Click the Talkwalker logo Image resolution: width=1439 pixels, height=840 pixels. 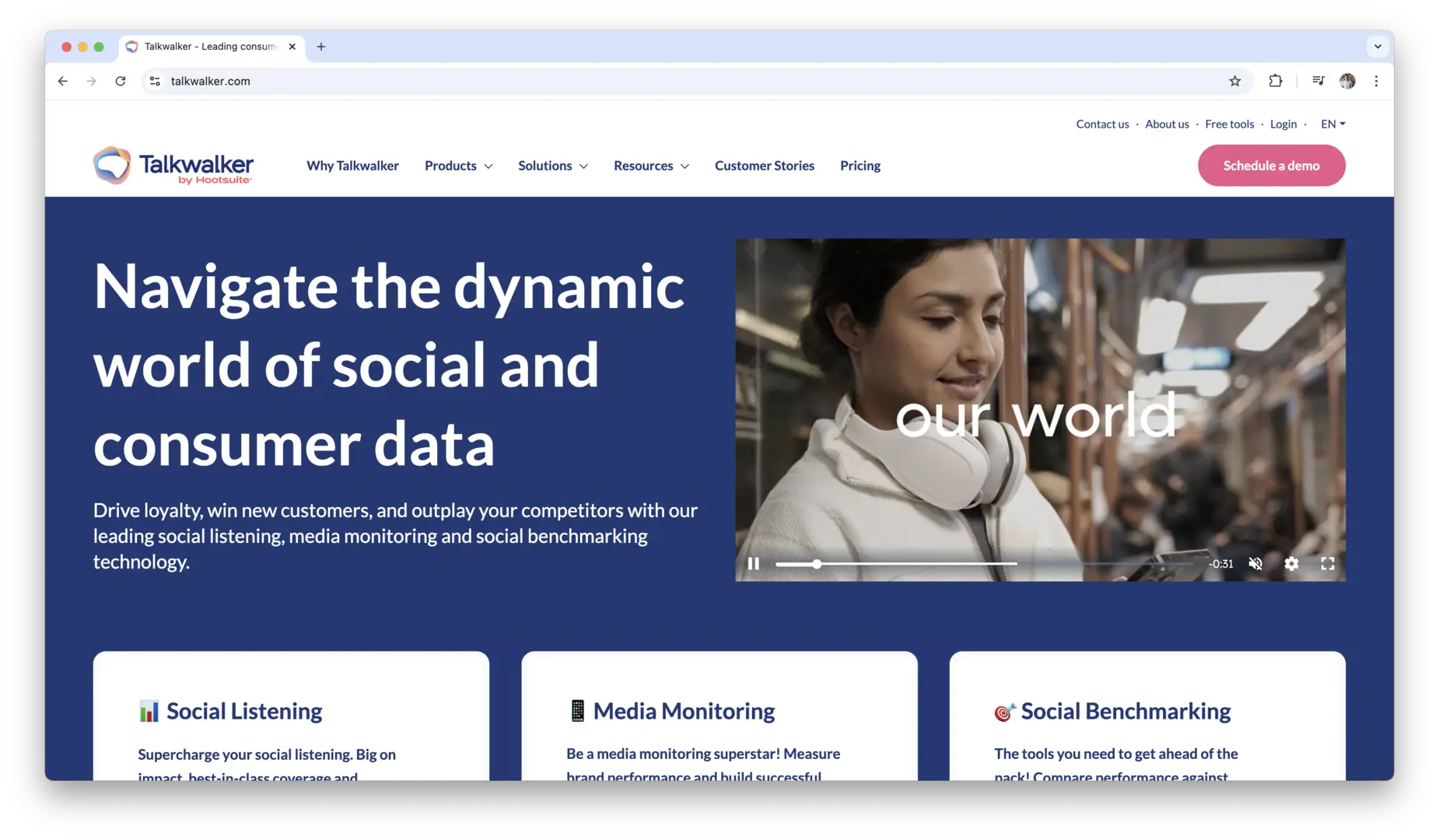pos(173,166)
